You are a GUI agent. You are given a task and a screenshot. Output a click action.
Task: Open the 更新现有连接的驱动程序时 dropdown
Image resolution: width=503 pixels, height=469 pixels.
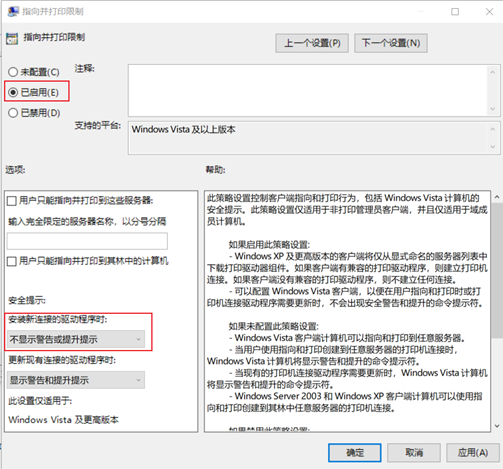pos(76,380)
